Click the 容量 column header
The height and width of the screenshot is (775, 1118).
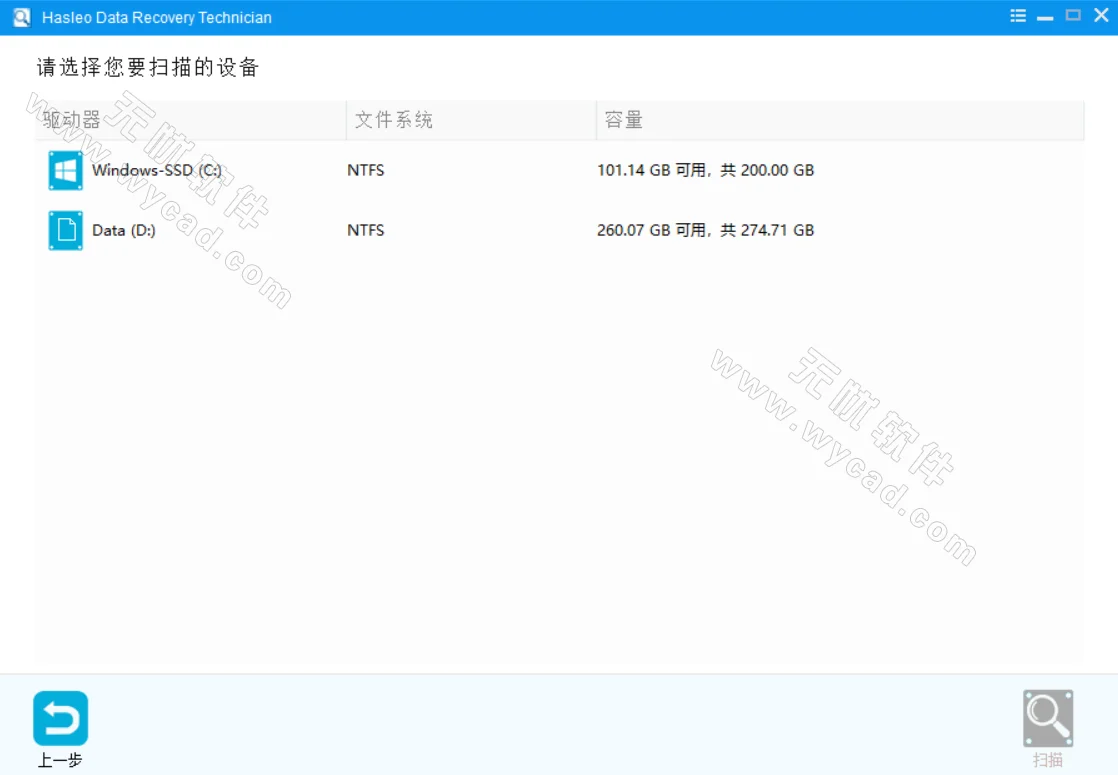tap(624, 119)
